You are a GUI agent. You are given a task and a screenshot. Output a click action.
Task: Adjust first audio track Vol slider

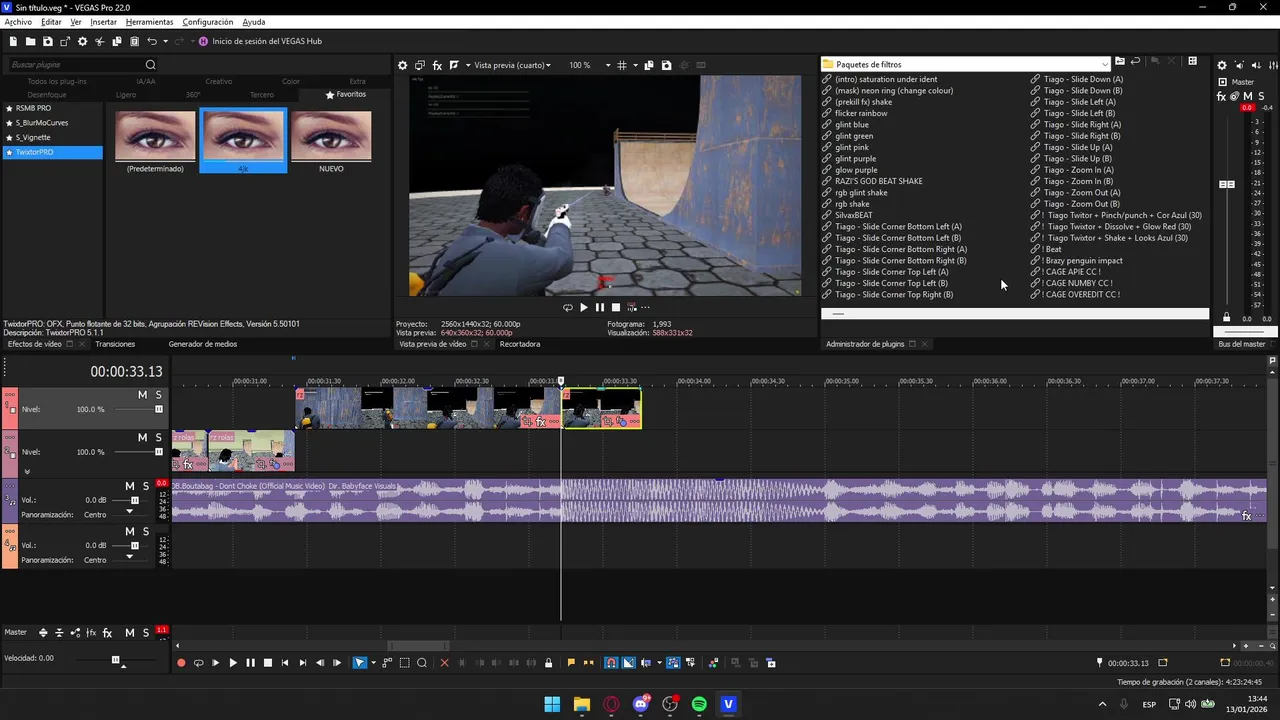(135, 500)
